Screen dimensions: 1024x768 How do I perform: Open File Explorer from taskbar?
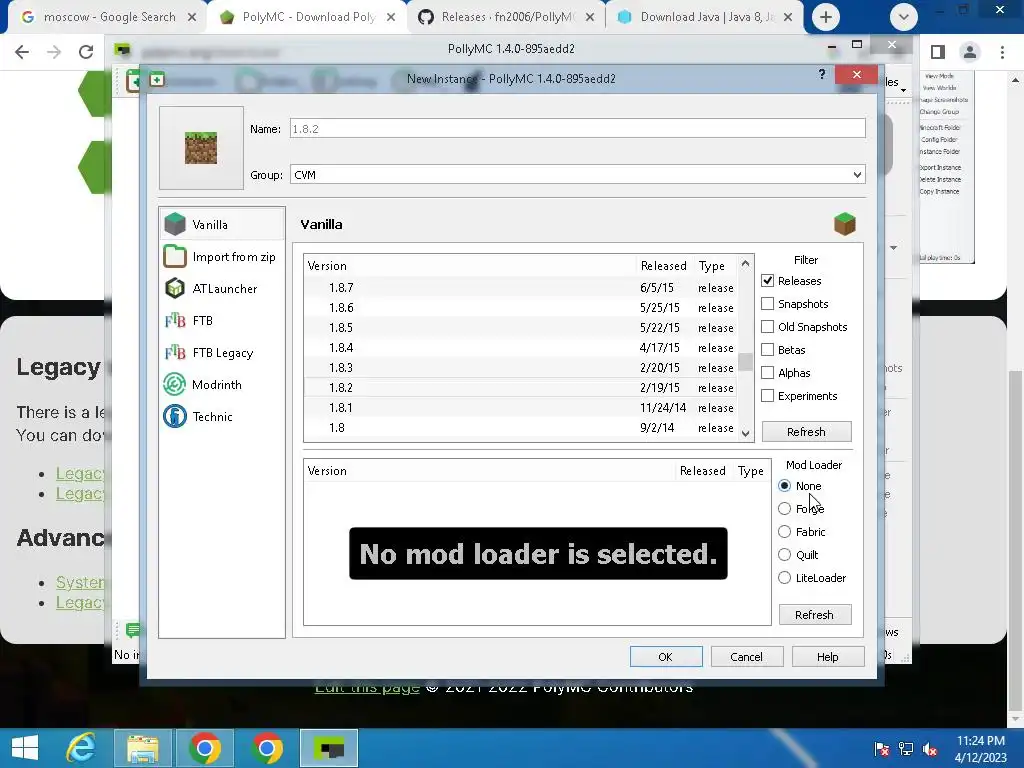click(143, 748)
